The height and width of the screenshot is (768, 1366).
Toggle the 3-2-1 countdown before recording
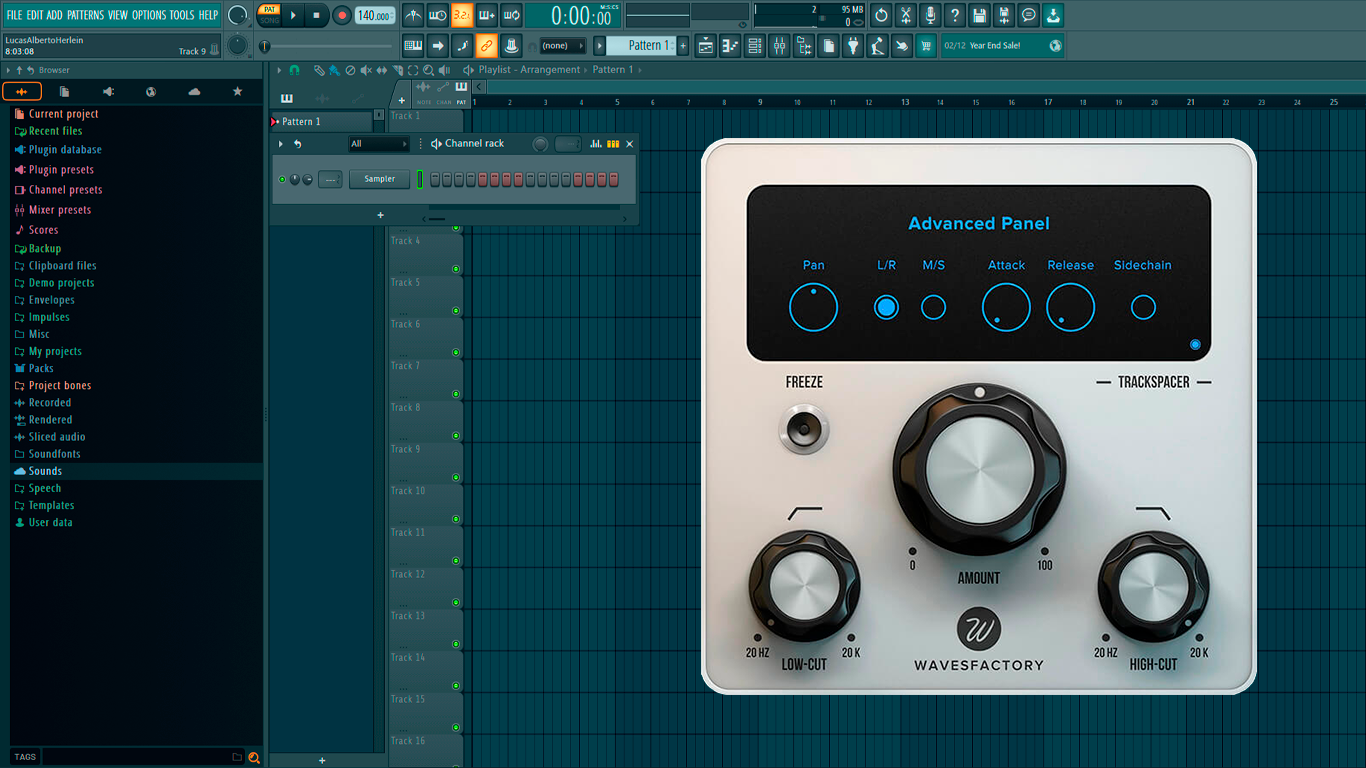[462, 15]
